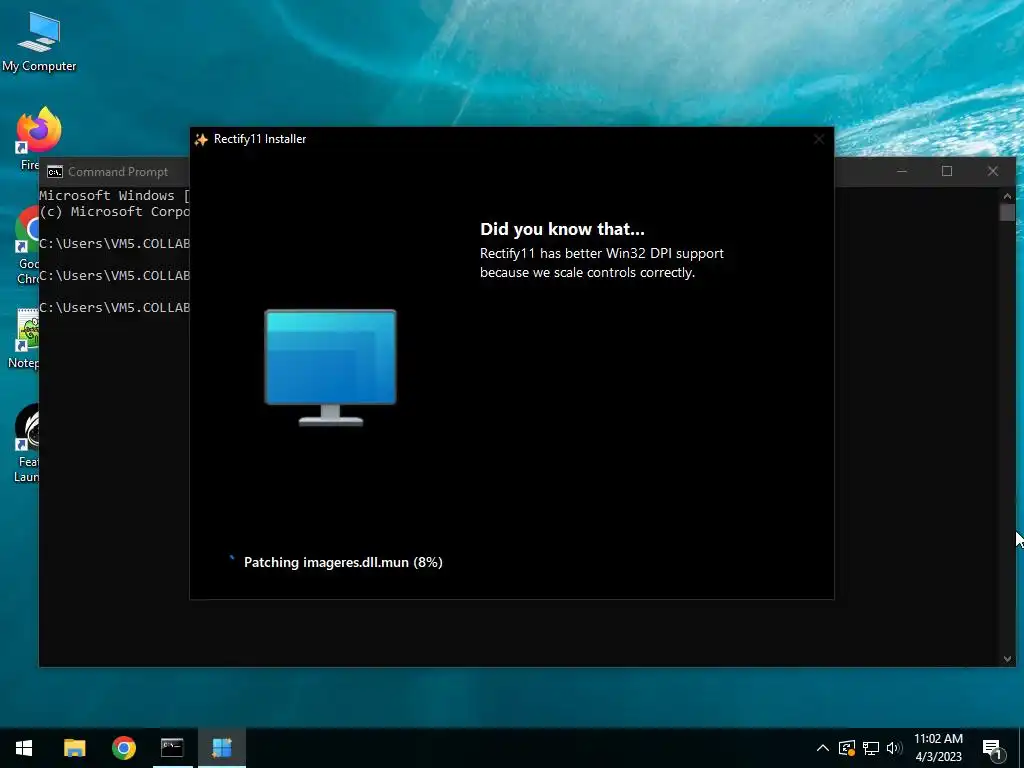
Task: Open the Google Chrome desktop shortcut
Action: coord(26,246)
